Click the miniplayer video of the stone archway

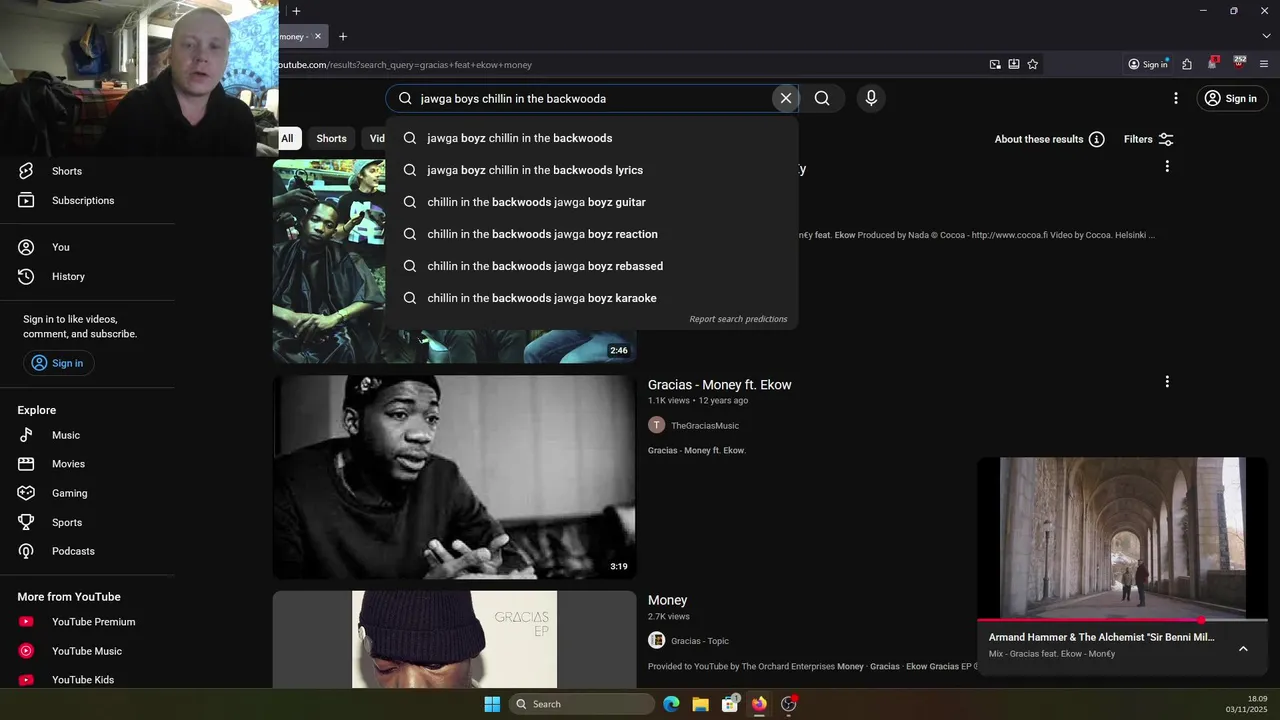point(1122,539)
